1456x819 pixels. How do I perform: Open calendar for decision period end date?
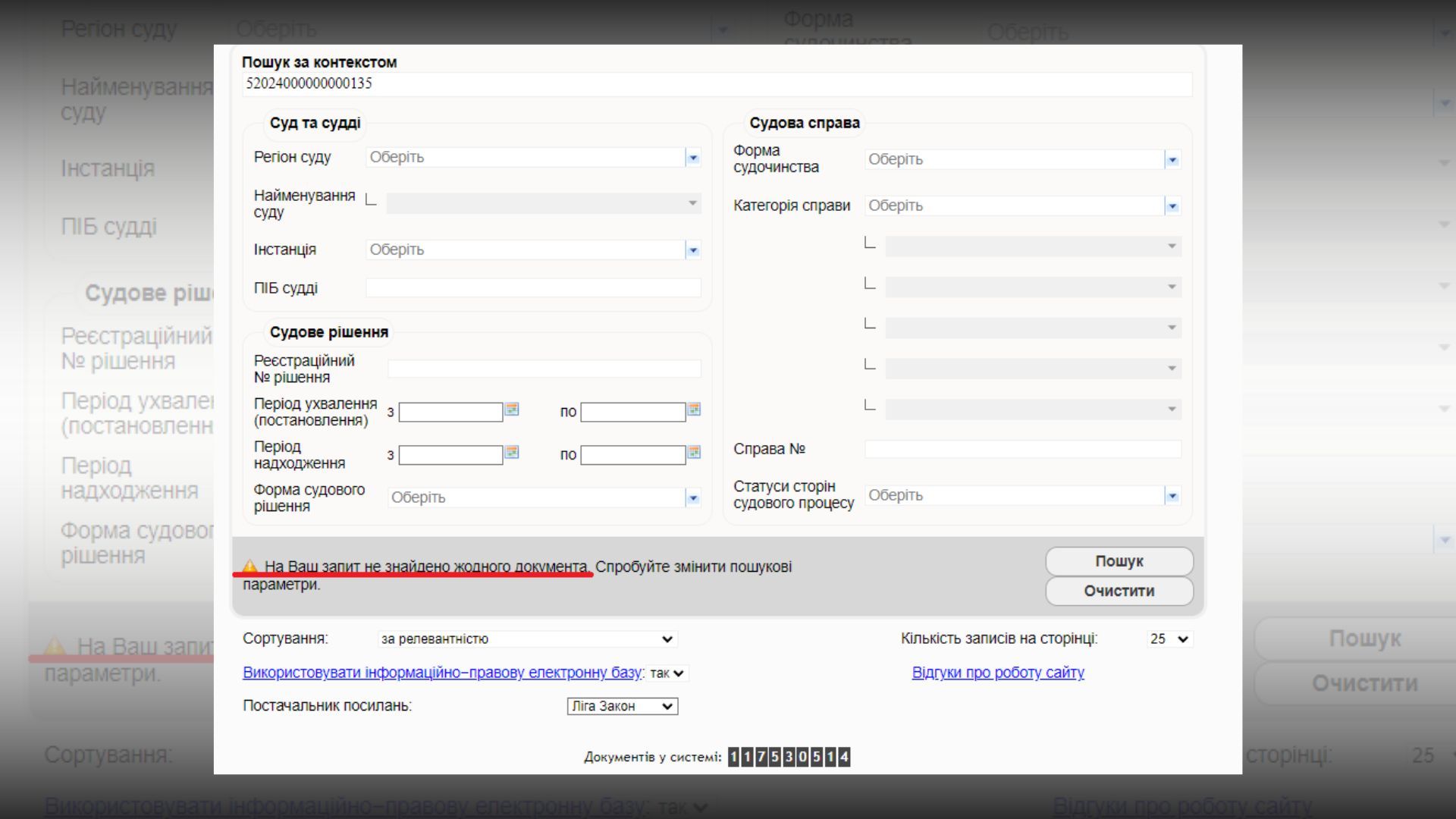(693, 409)
